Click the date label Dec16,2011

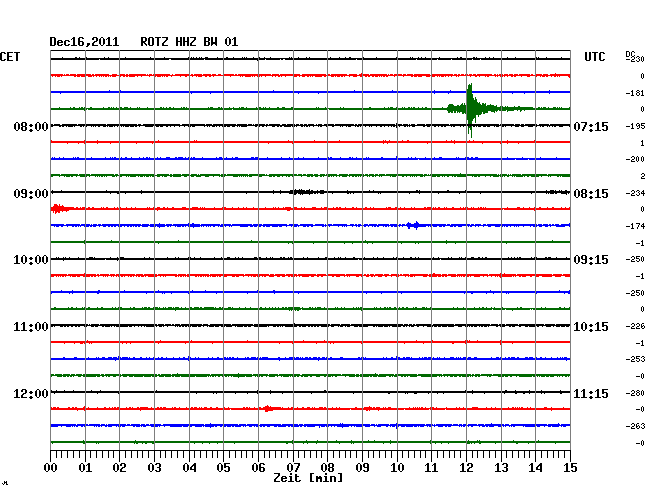click(x=84, y=42)
